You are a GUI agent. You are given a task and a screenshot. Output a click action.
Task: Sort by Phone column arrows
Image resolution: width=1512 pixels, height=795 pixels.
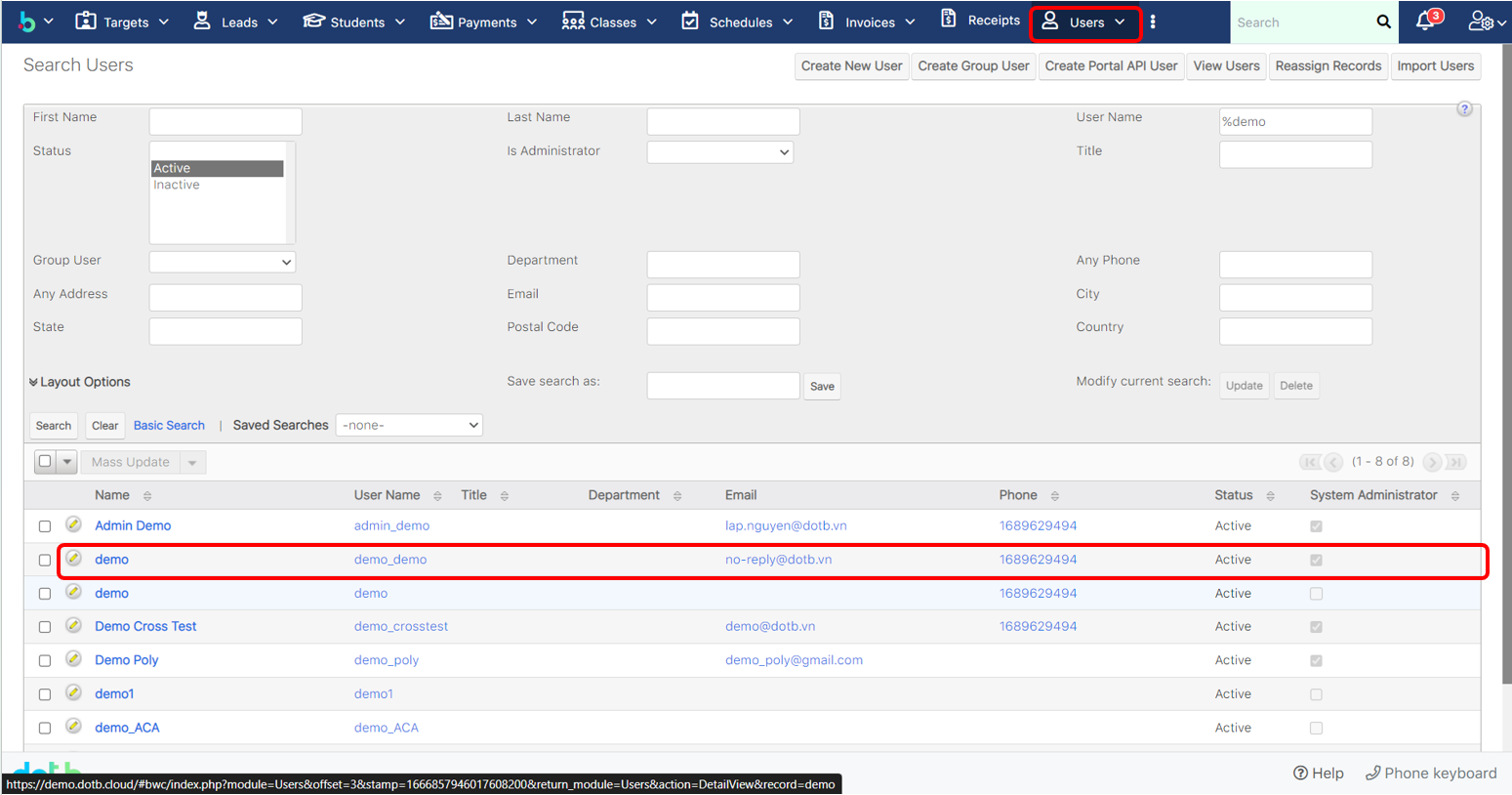coord(1054,496)
